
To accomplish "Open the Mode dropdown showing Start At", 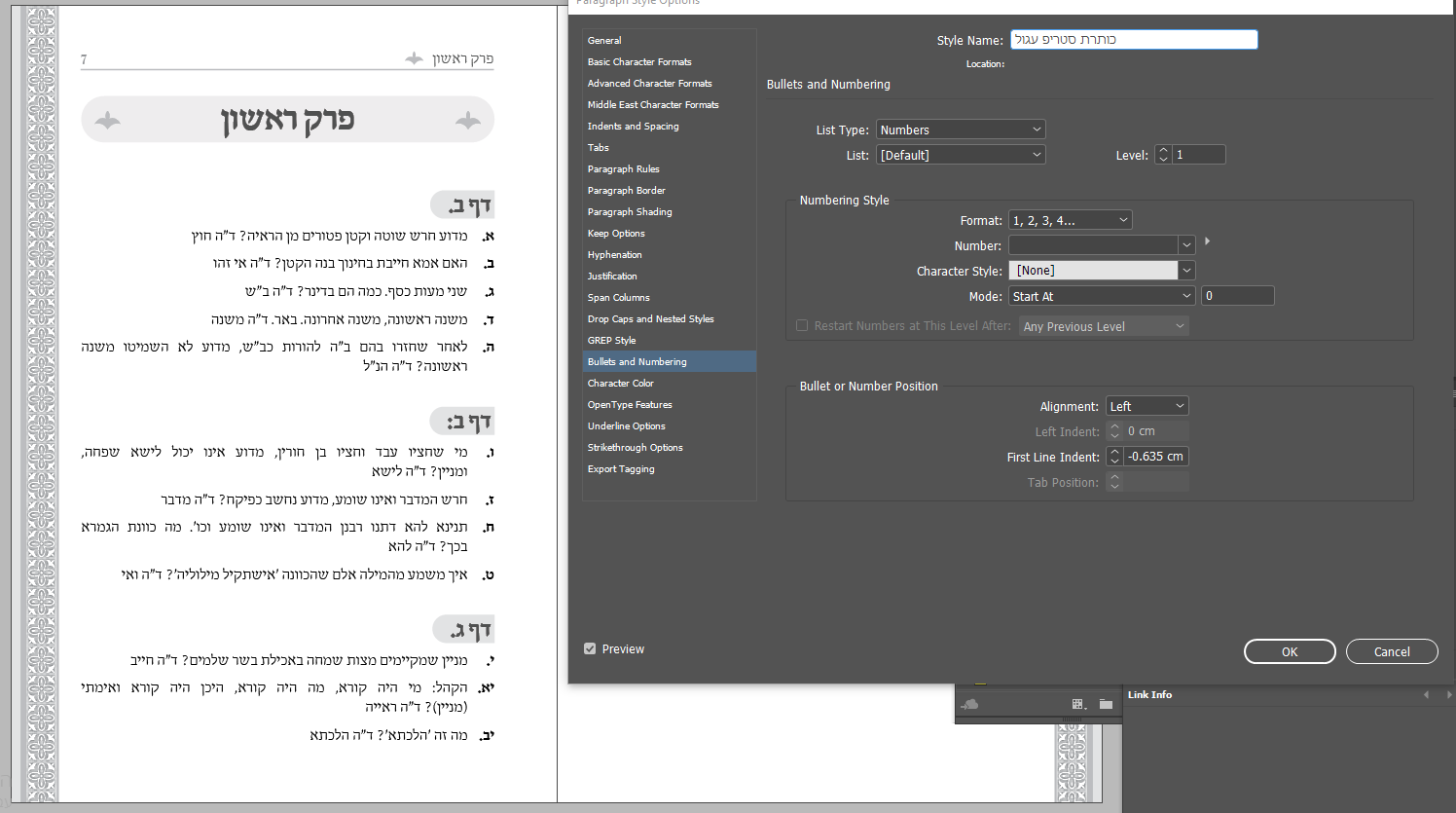I will pyautogui.click(x=1102, y=296).
